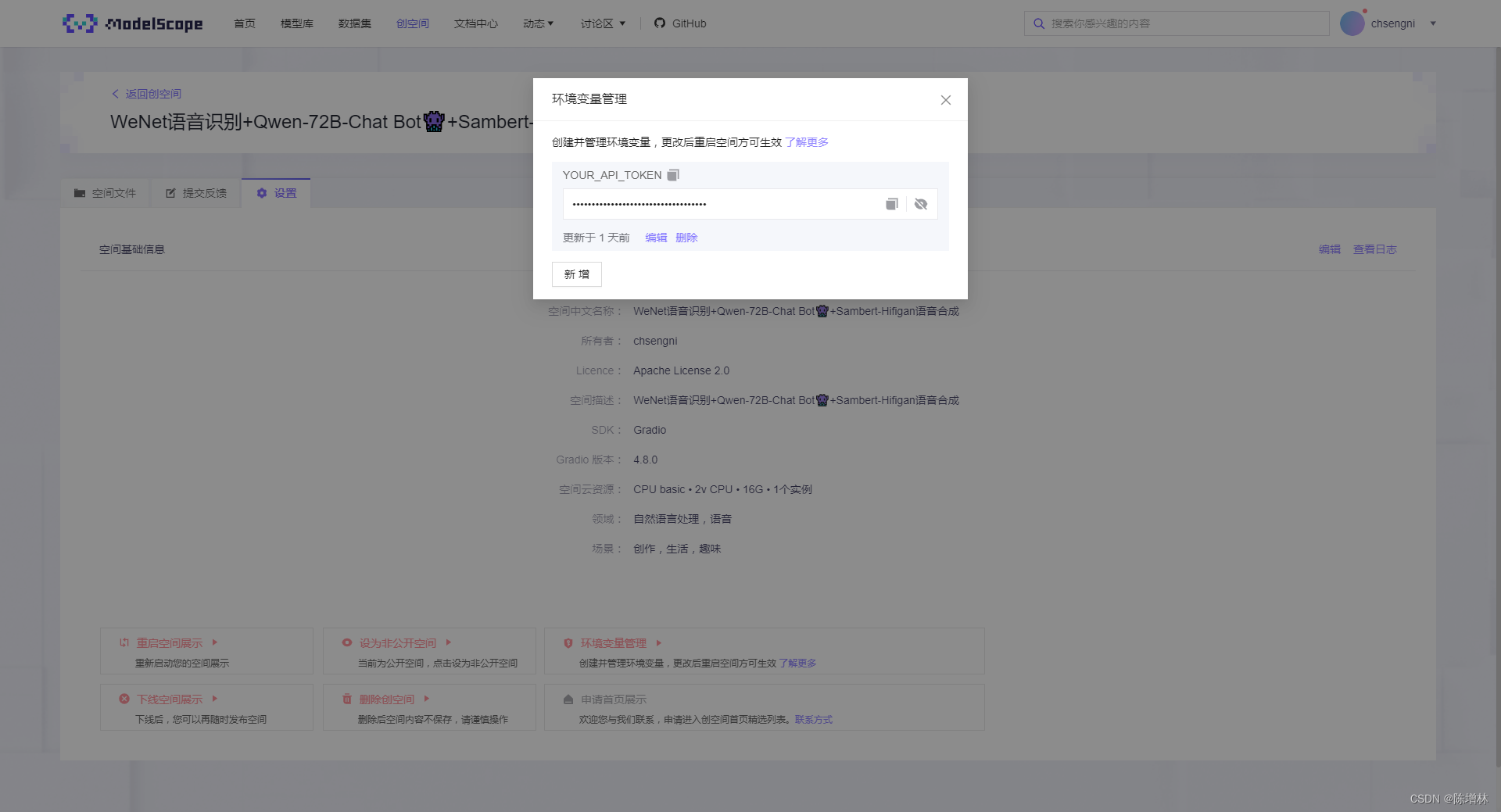Click the Gradio SDK value
The height and width of the screenshot is (812, 1501).
click(x=650, y=430)
